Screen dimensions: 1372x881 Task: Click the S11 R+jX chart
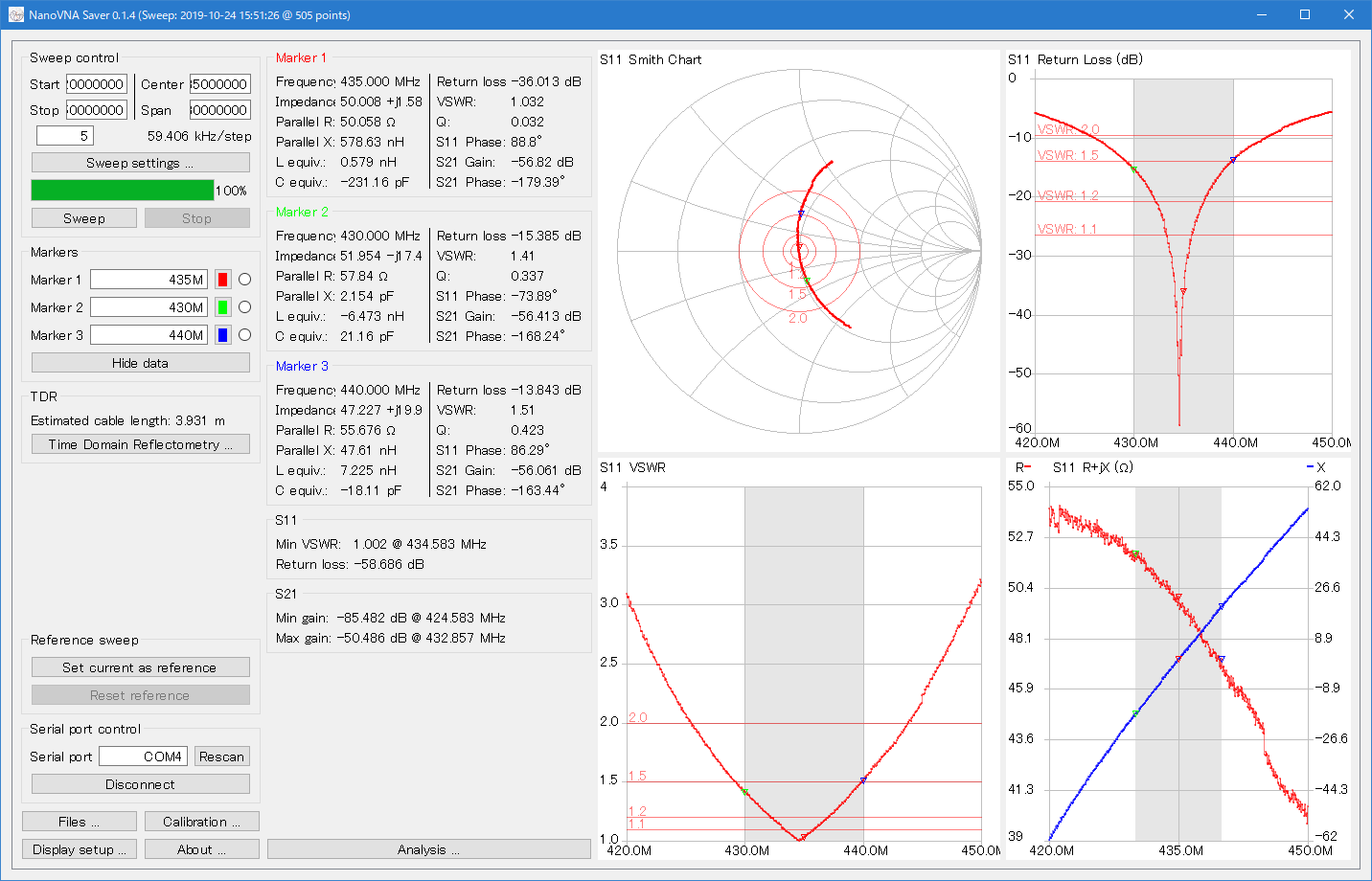point(1178,659)
